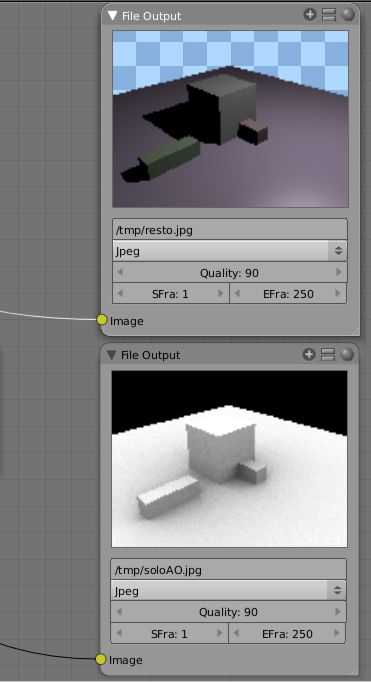Click EFra: 250 field on resto.jpg node
The image size is (371, 682).
click(288, 294)
